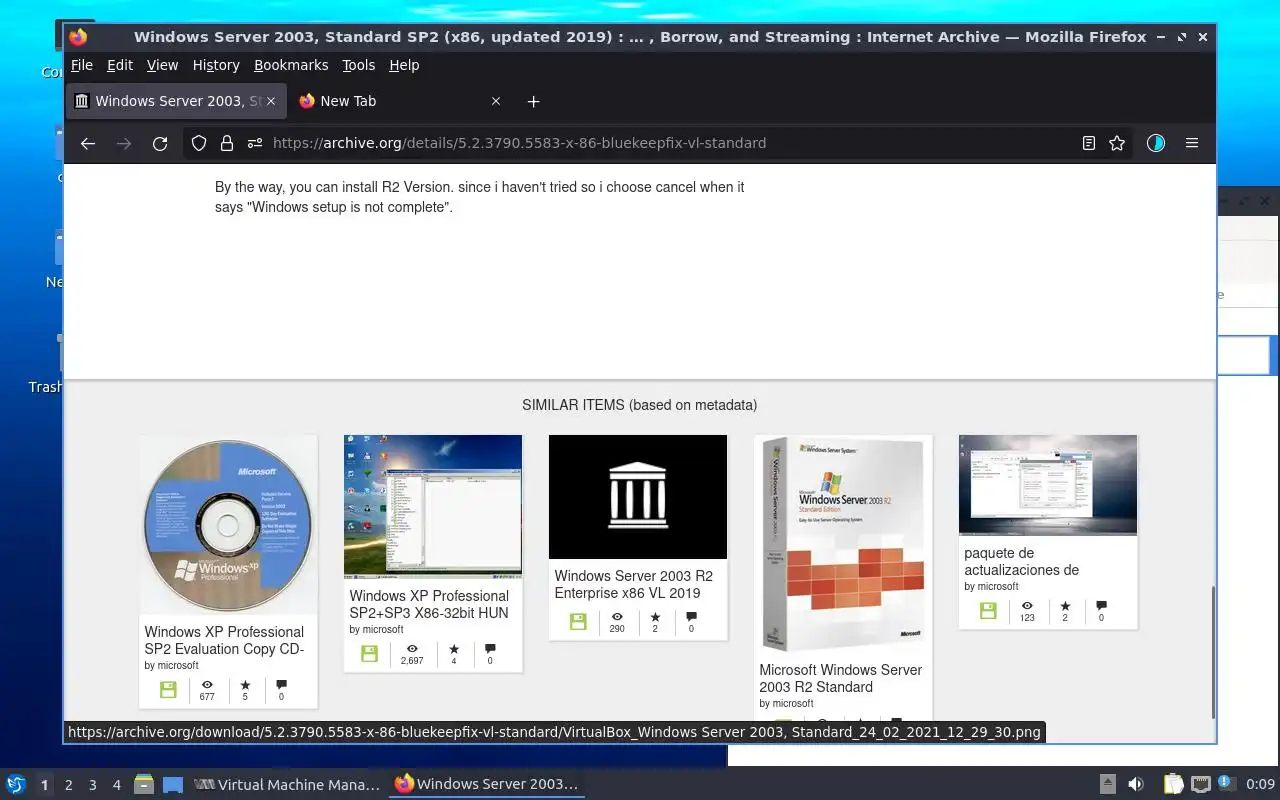Open the Firefox account icon

click(x=1156, y=143)
